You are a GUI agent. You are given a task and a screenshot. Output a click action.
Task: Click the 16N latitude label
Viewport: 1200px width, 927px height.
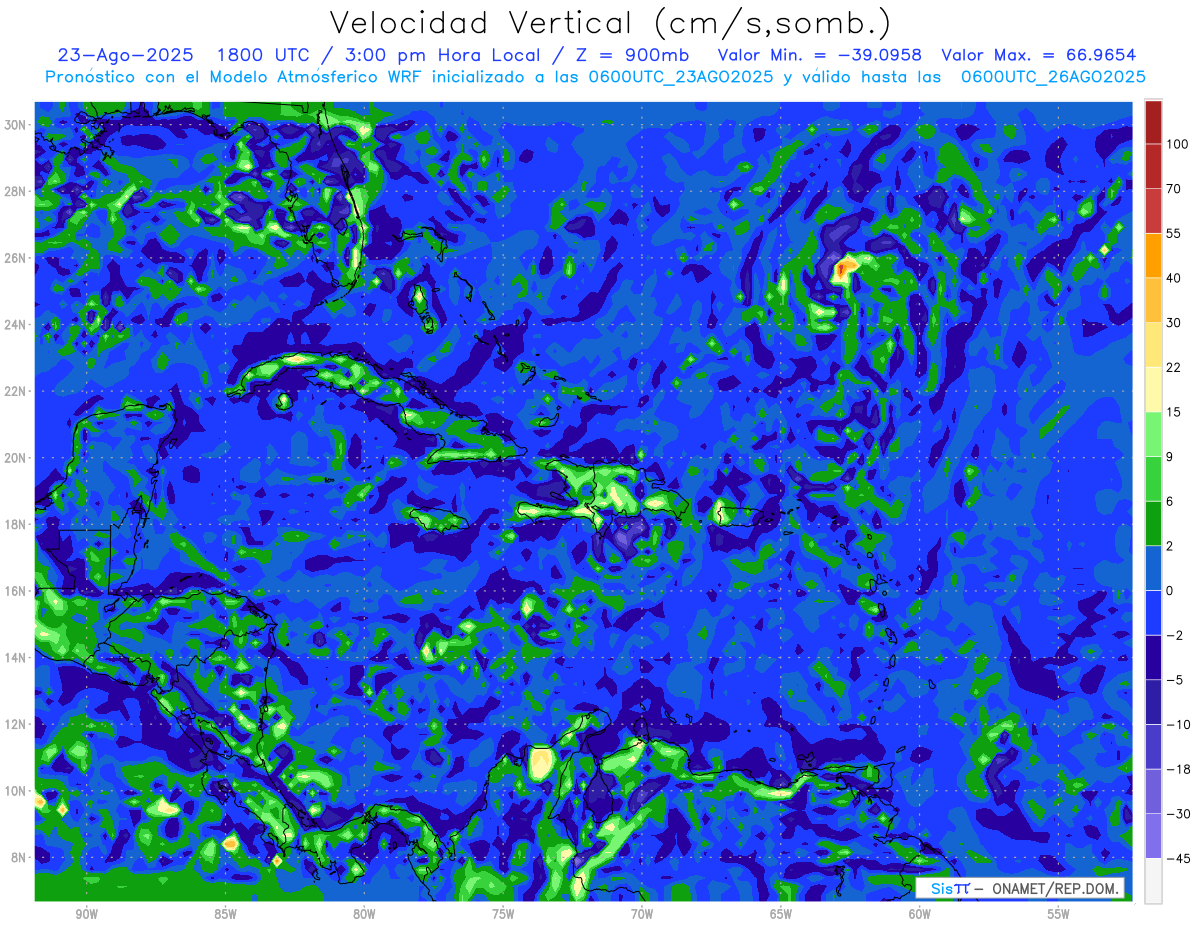coord(17,591)
